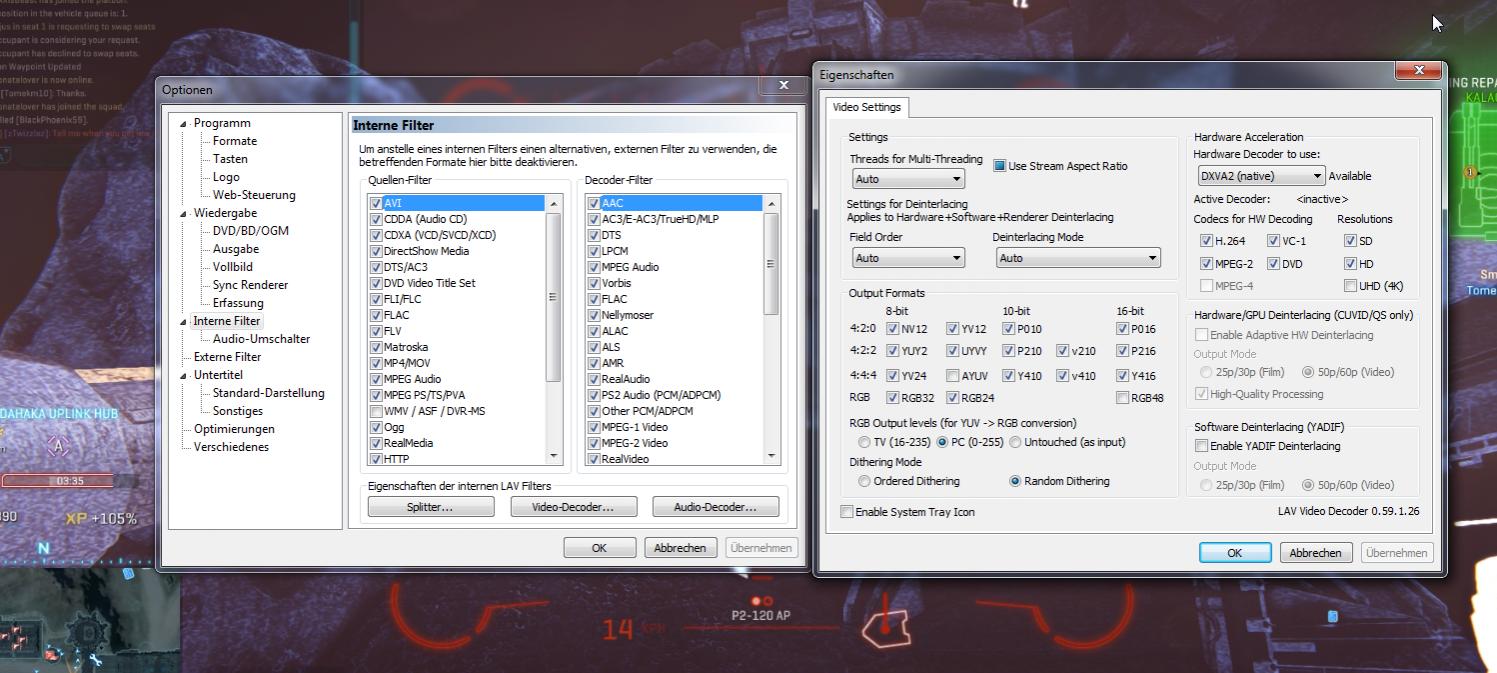The width and height of the screenshot is (1497, 673).
Task: Click Quellen-Filter scrollbar down arrow
Action: 554,456
